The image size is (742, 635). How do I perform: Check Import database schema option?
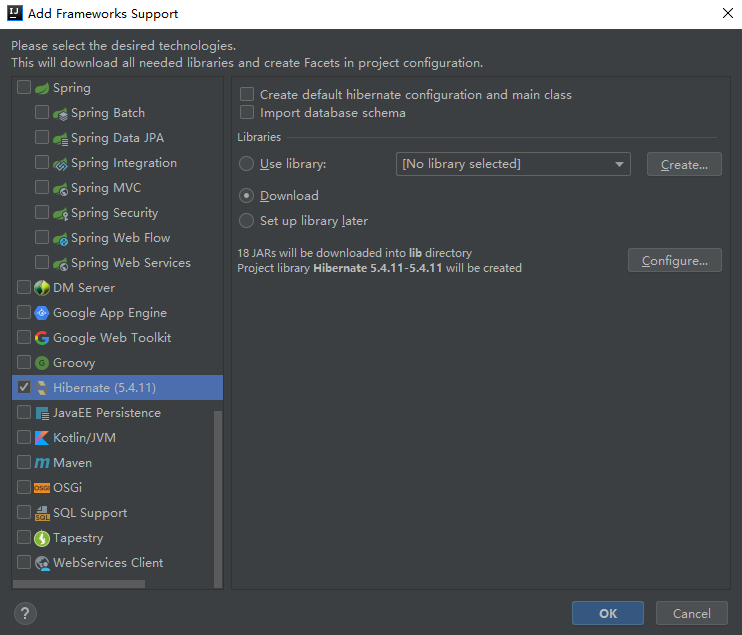pos(247,113)
